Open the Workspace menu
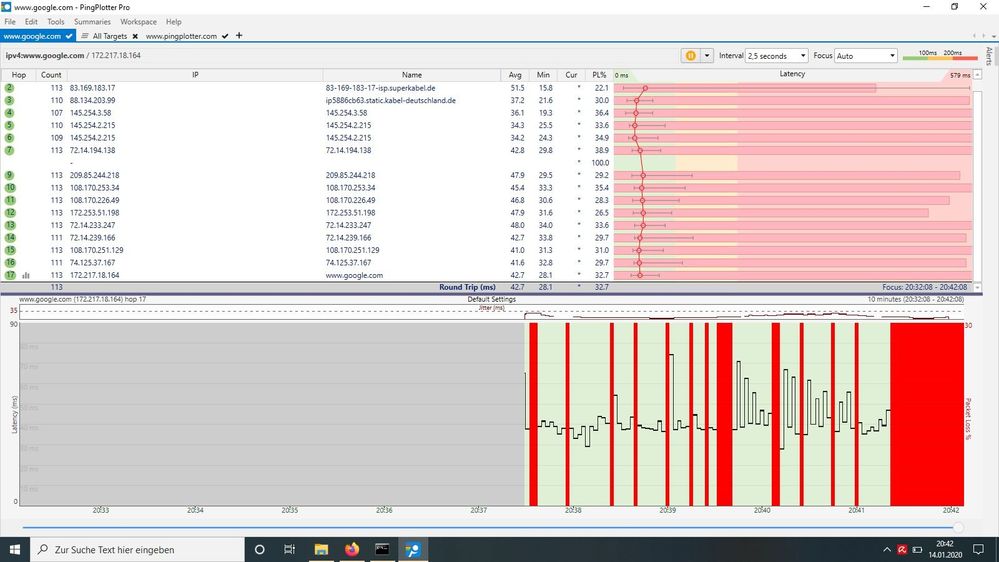 [138, 21]
